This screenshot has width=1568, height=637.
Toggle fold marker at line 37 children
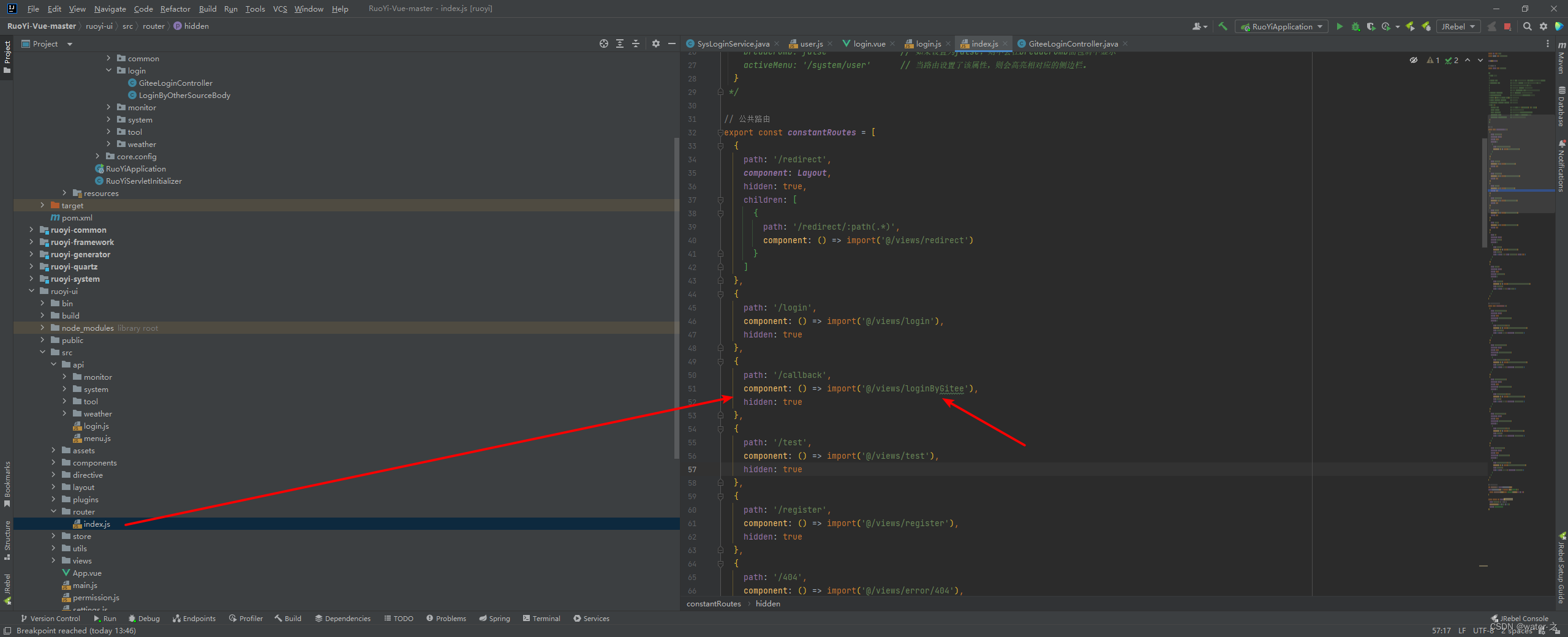tap(720, 200)
